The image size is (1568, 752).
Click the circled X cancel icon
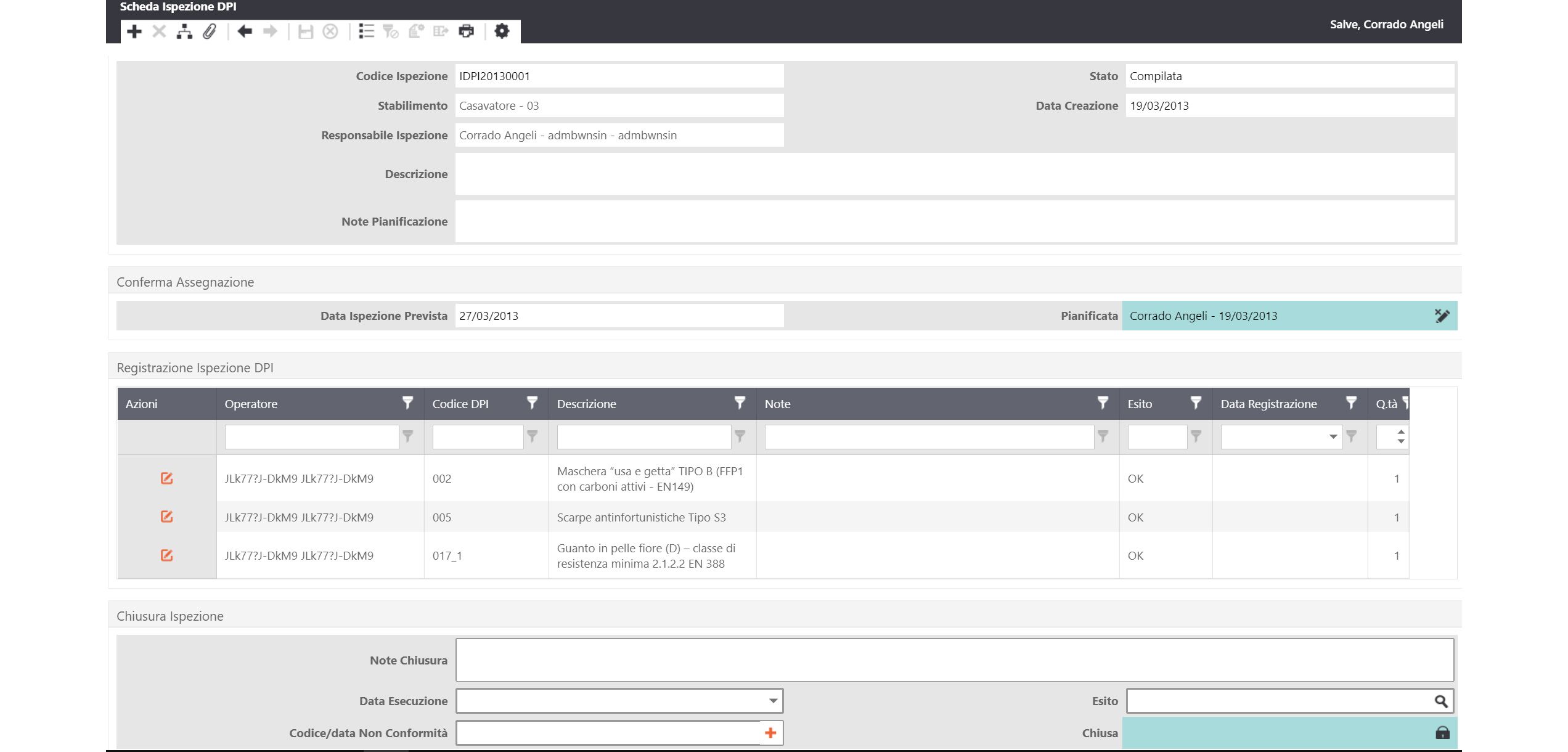click(330, 31)
